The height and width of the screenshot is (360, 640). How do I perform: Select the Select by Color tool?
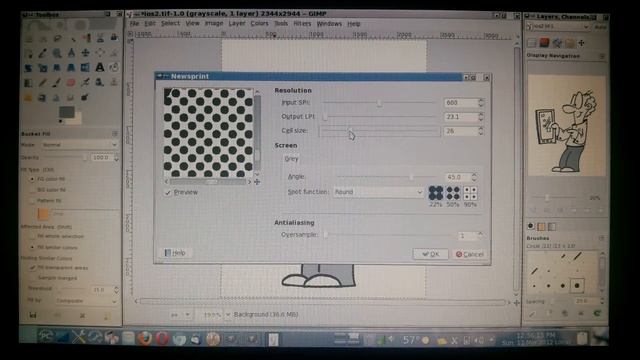(x=86, y=38)
